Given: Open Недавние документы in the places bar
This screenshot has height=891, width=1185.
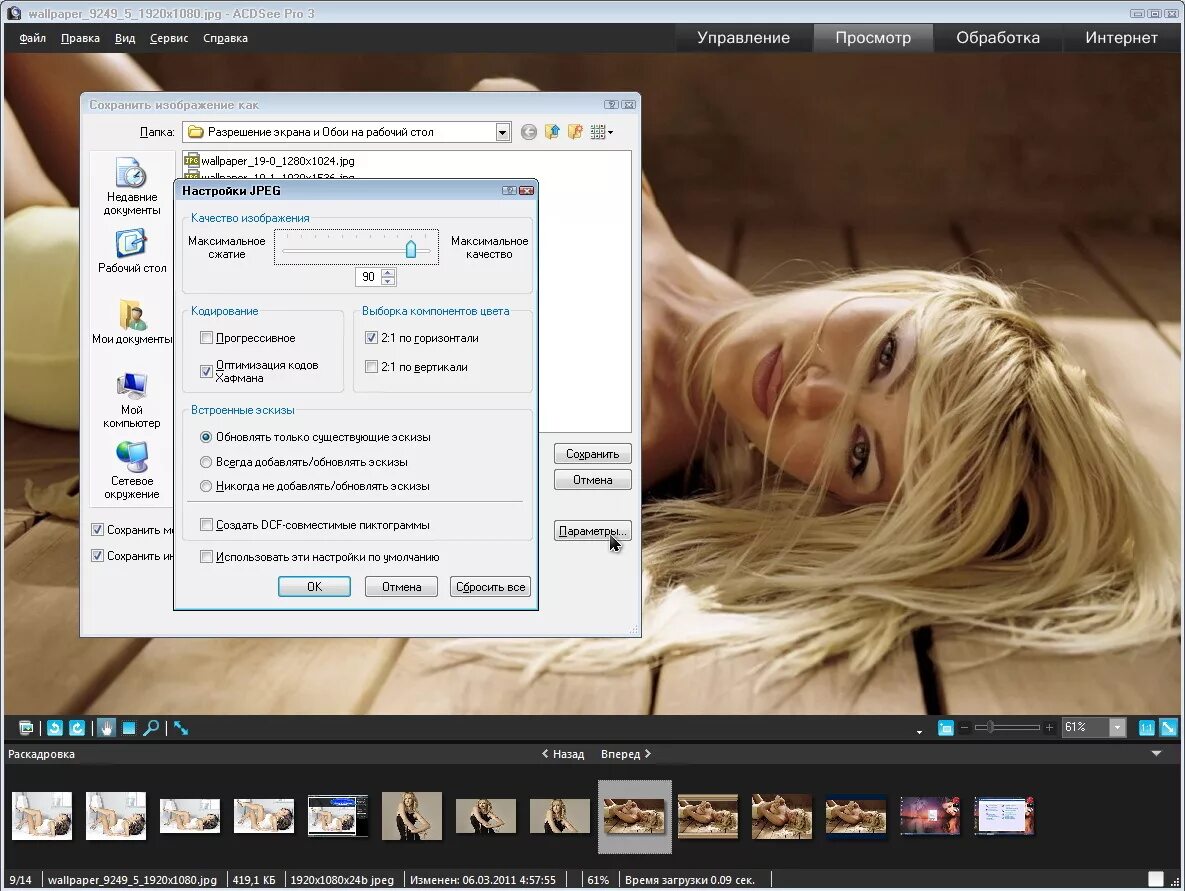Looking at the screenshot, I should pos(131,187).
